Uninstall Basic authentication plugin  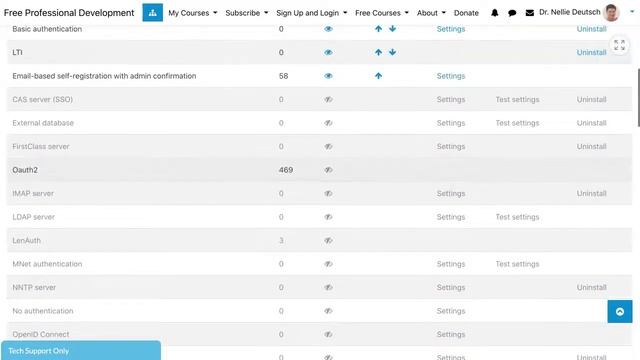(591, 29)
